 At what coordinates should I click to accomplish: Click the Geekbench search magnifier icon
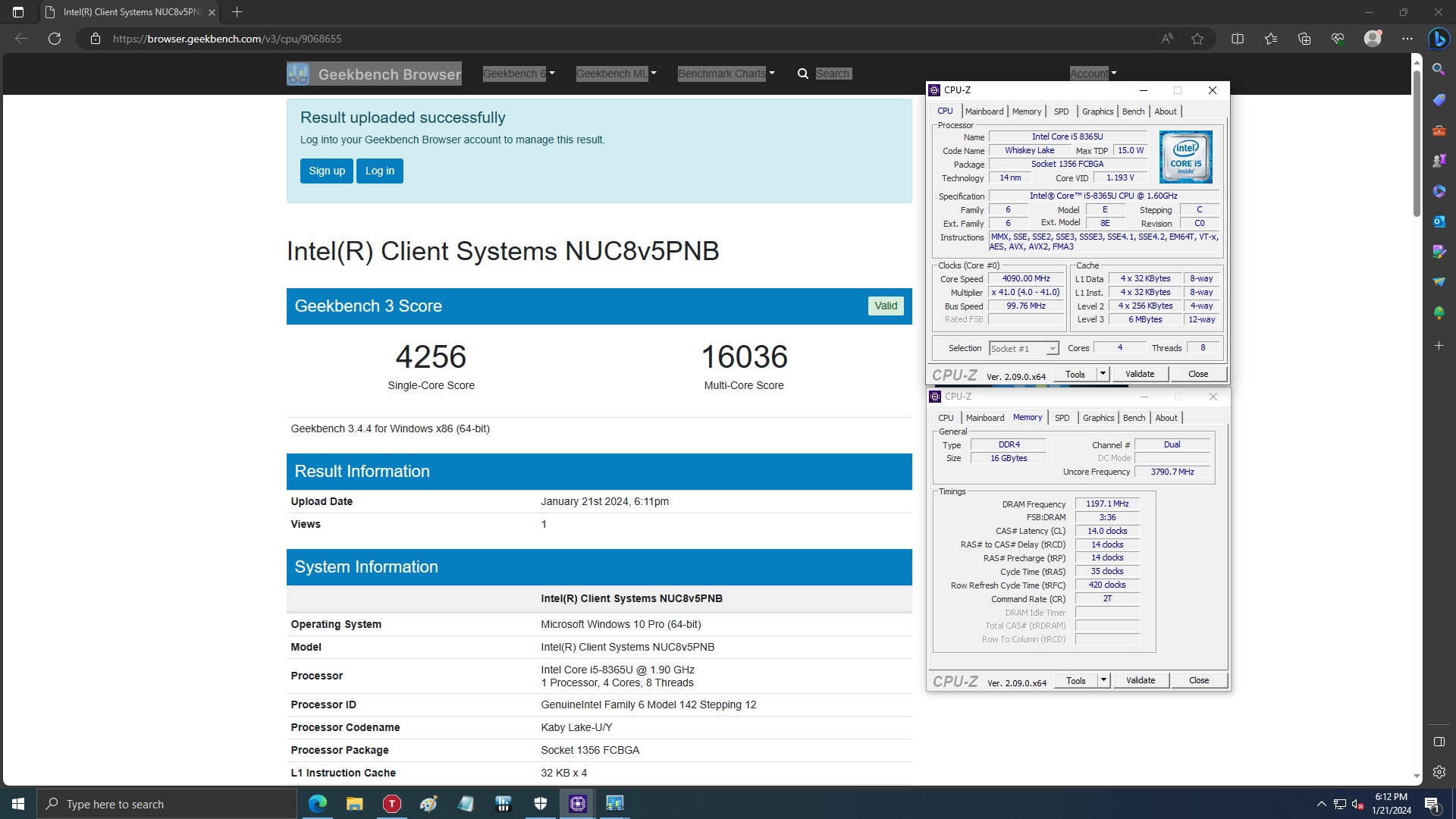[802, 74]
